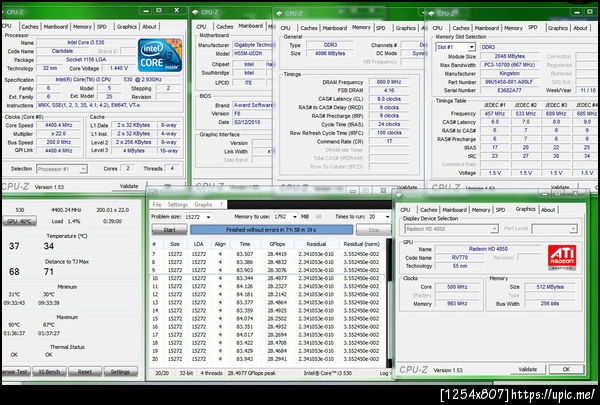Open the Perf Level dropdown
The width and height of the screenshot is (600, 405).
coord(554,229)
